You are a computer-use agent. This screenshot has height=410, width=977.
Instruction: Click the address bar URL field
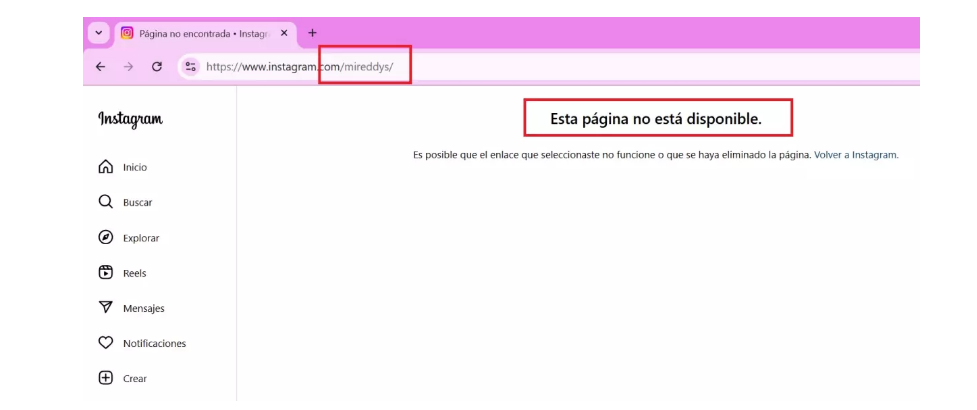548,67
